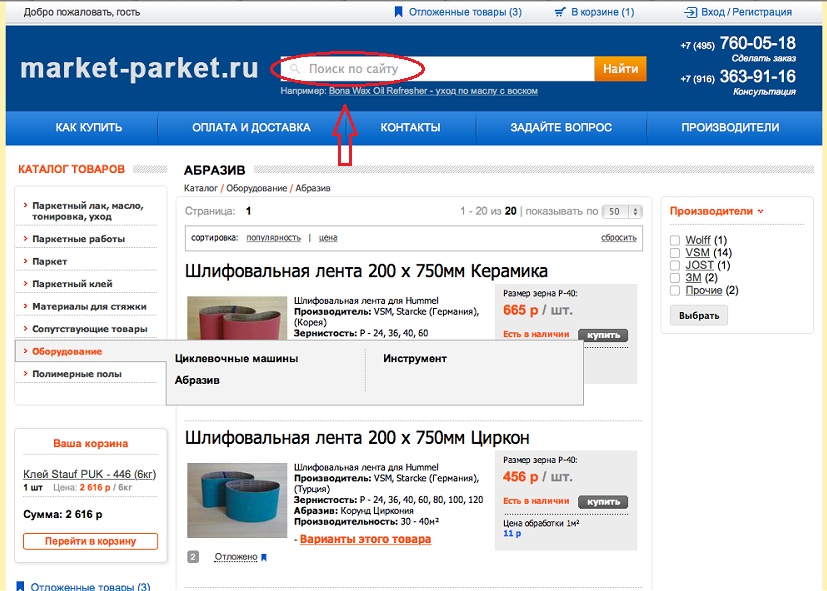Viewport: 827px width, 591px height.
Task: Click the bookmark icon beside bottom-left Отложенные товары
Action: (x=20, y=586)
